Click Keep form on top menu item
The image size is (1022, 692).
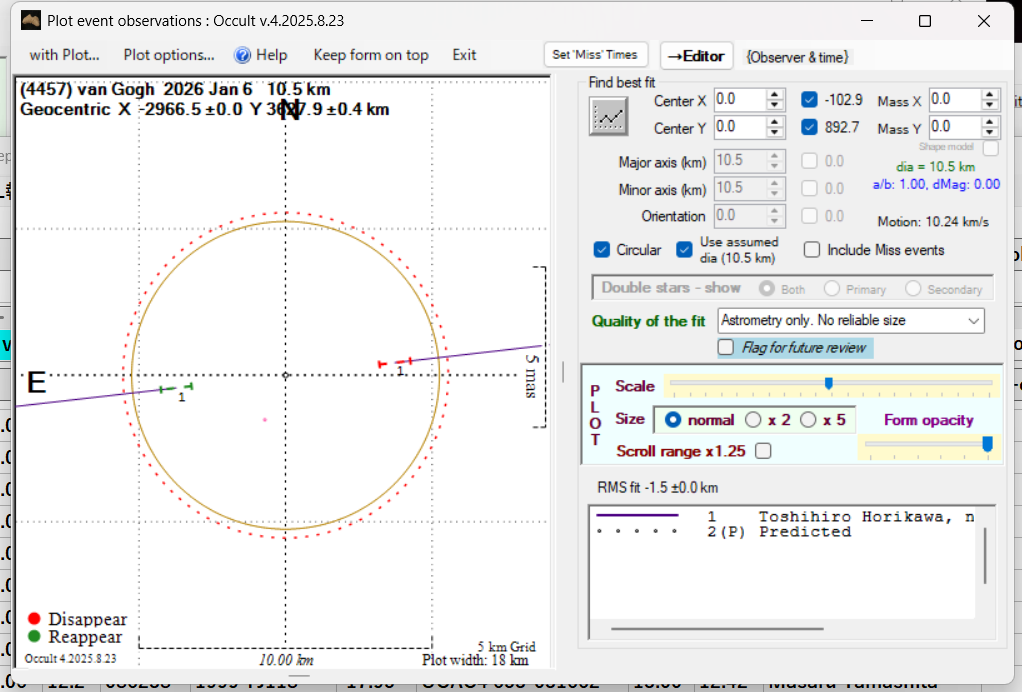point(371,55)
